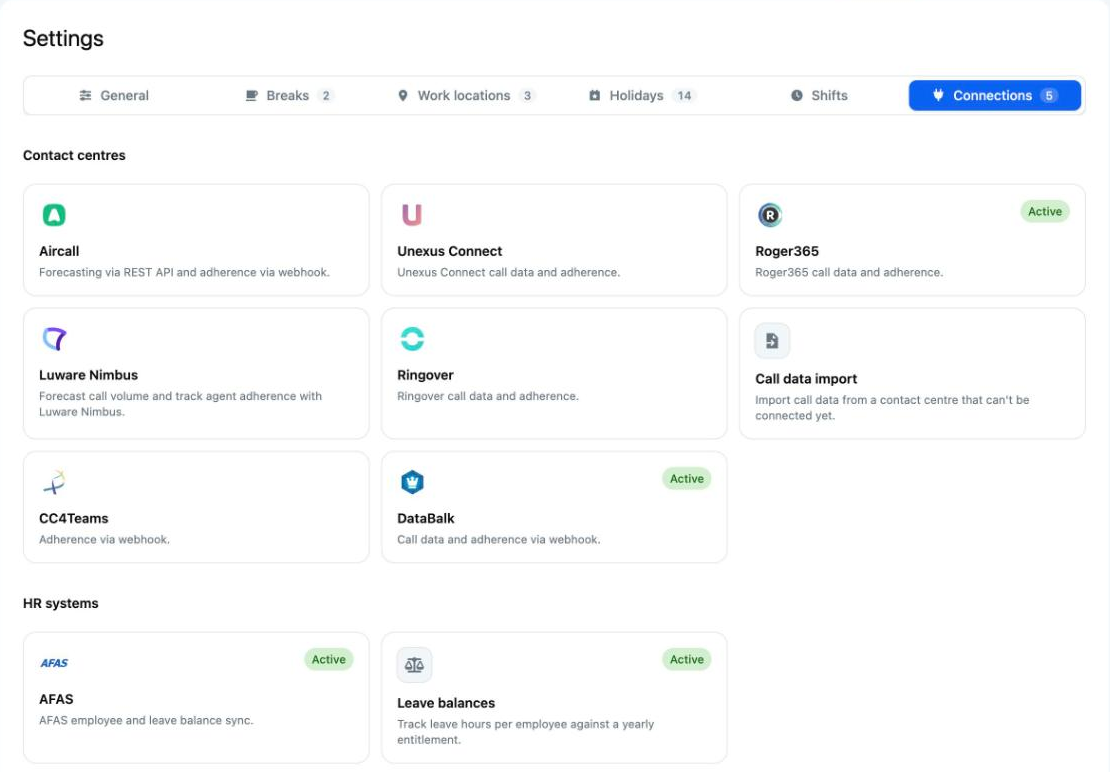Click the Leave balances scales icon
The image size is (1110, 772).
pos(414,665)
